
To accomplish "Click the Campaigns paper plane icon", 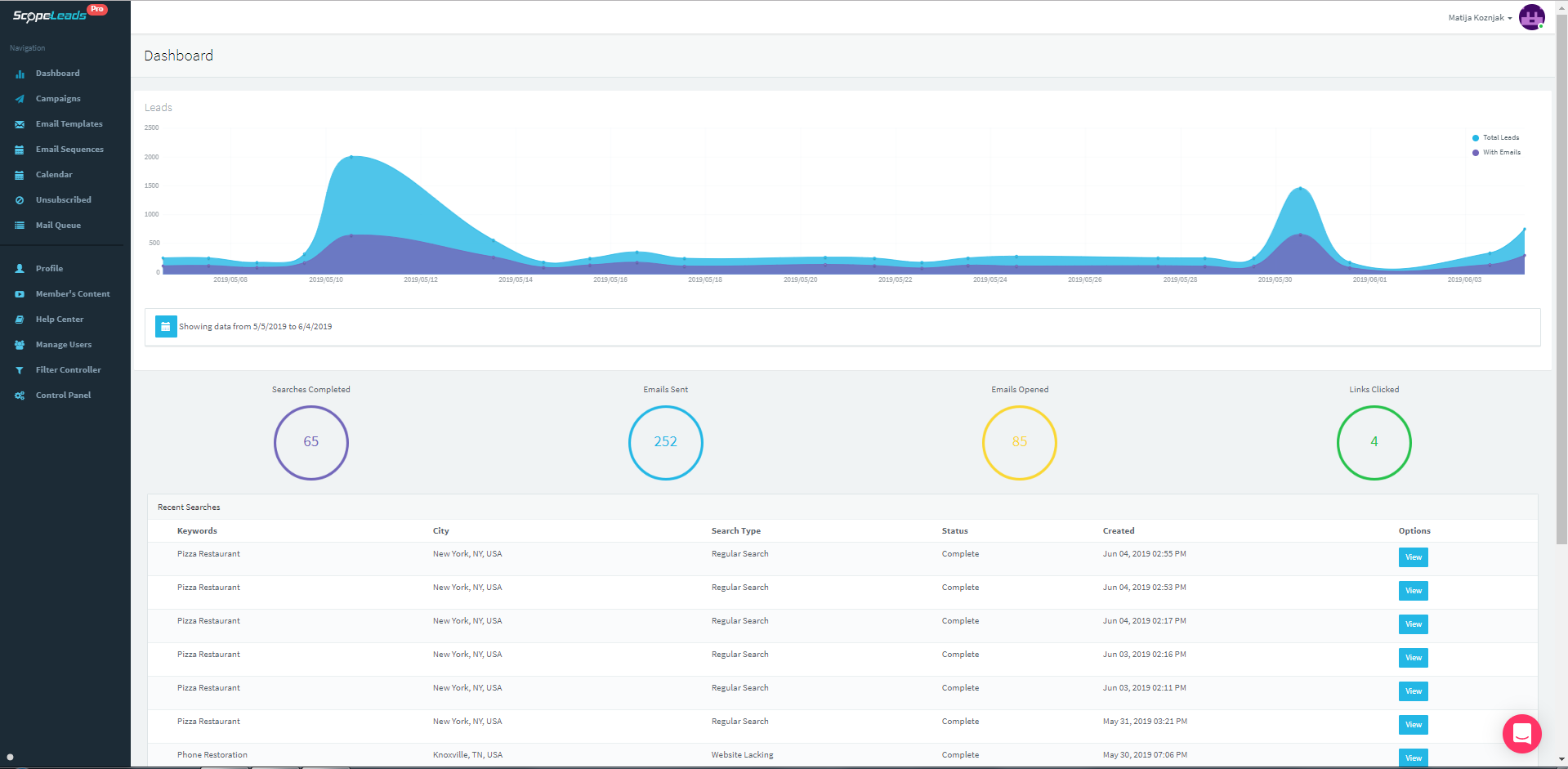I will [20, 99].
